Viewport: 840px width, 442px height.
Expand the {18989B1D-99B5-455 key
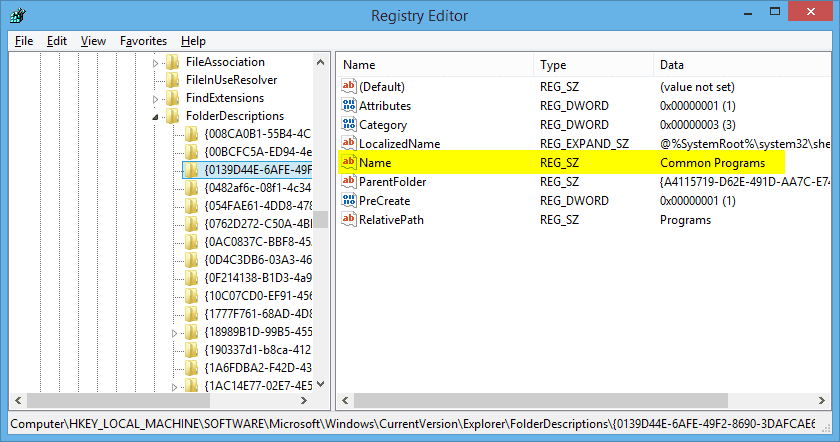[174, 333]
